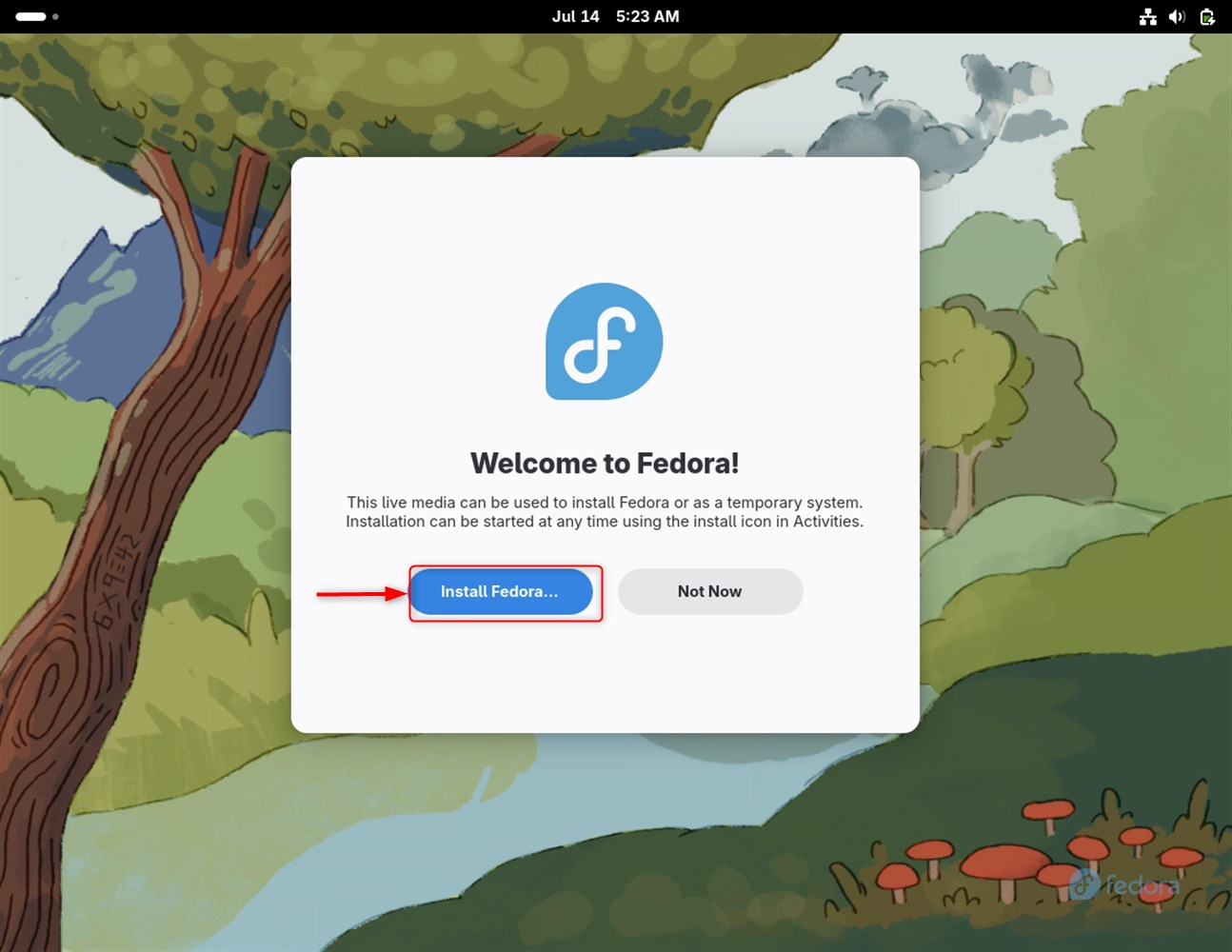Click the Welcome to Fedora! heading
The height and width of the screenshot is (952, 1232).
pyautogui.click(x=605, y=463)
